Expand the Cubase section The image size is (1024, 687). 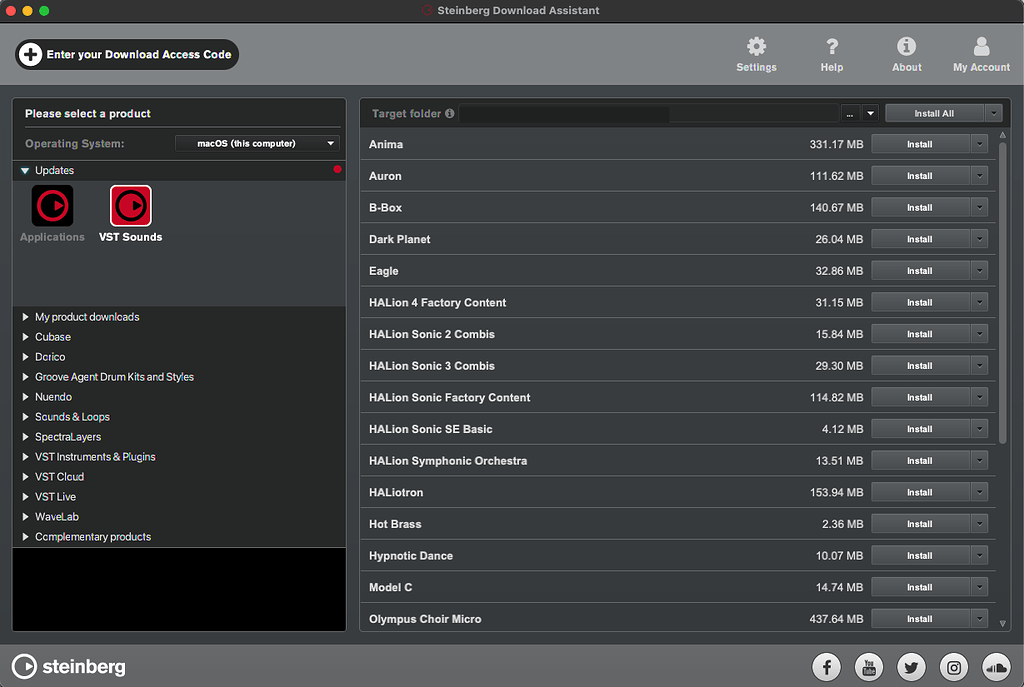click(52, 336)
